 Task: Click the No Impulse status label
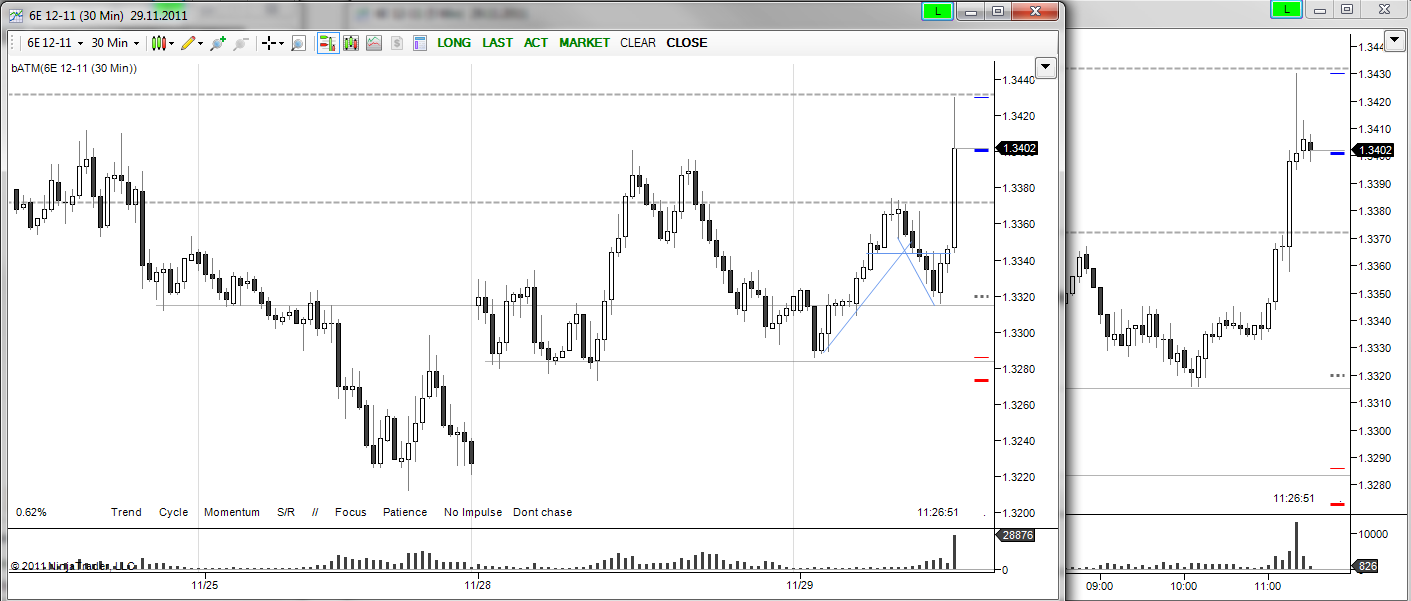473,512
